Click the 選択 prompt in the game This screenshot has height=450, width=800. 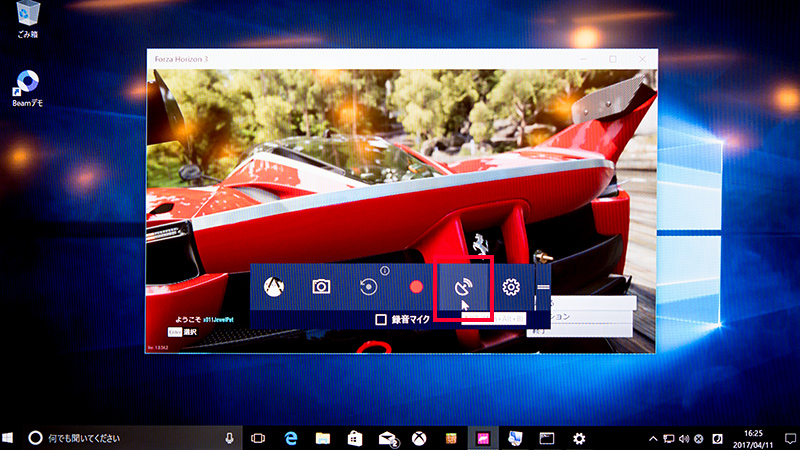[190, 332]
